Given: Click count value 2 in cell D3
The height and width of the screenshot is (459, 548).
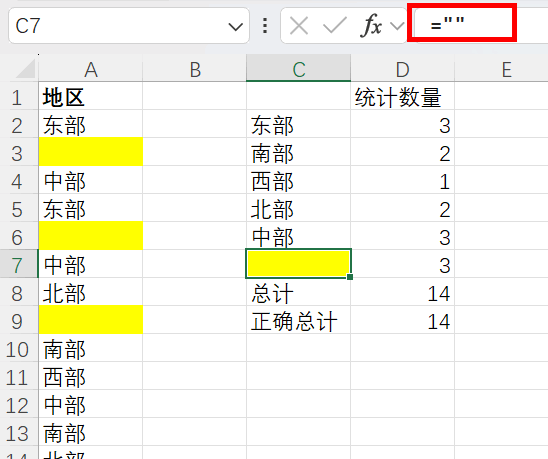Looking at the screenshot, I should tap(403, 152).
